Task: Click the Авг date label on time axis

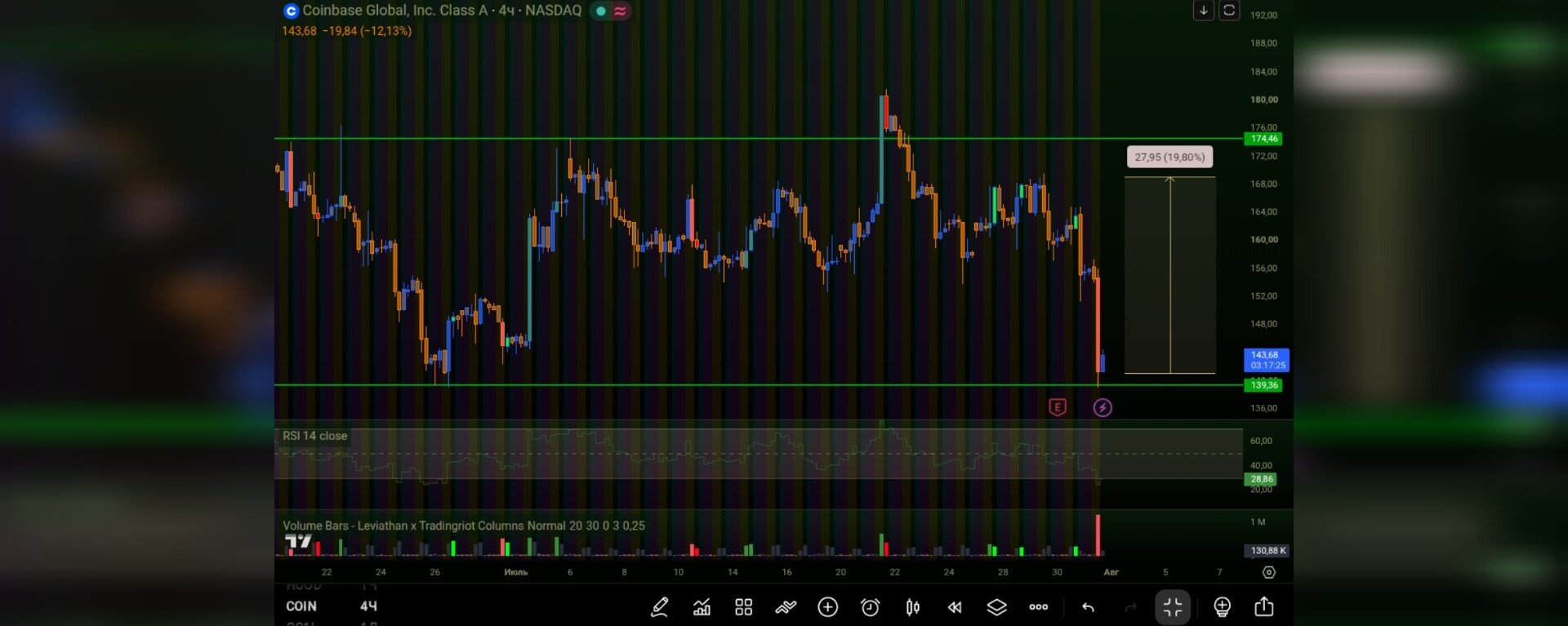Action: pyautogui.click(x=1111, y=572)
